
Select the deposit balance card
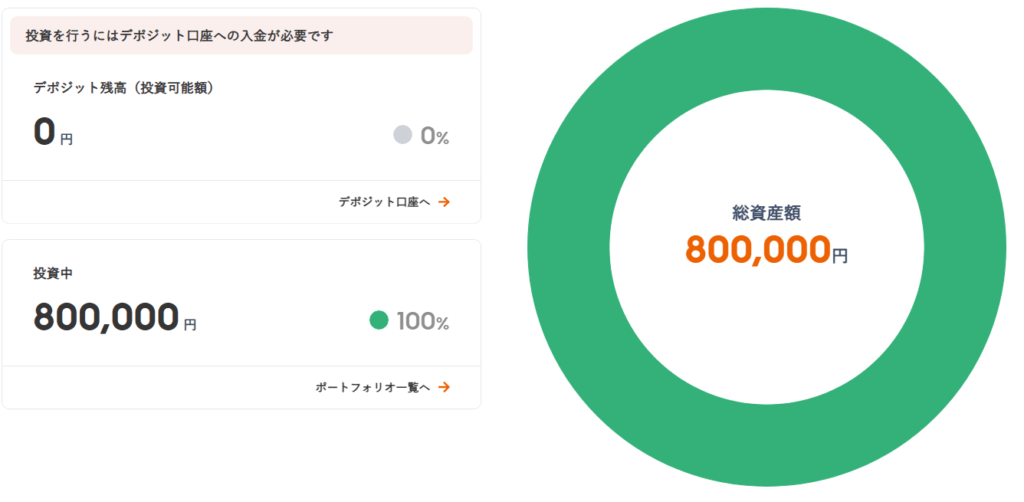pos(241,116)
